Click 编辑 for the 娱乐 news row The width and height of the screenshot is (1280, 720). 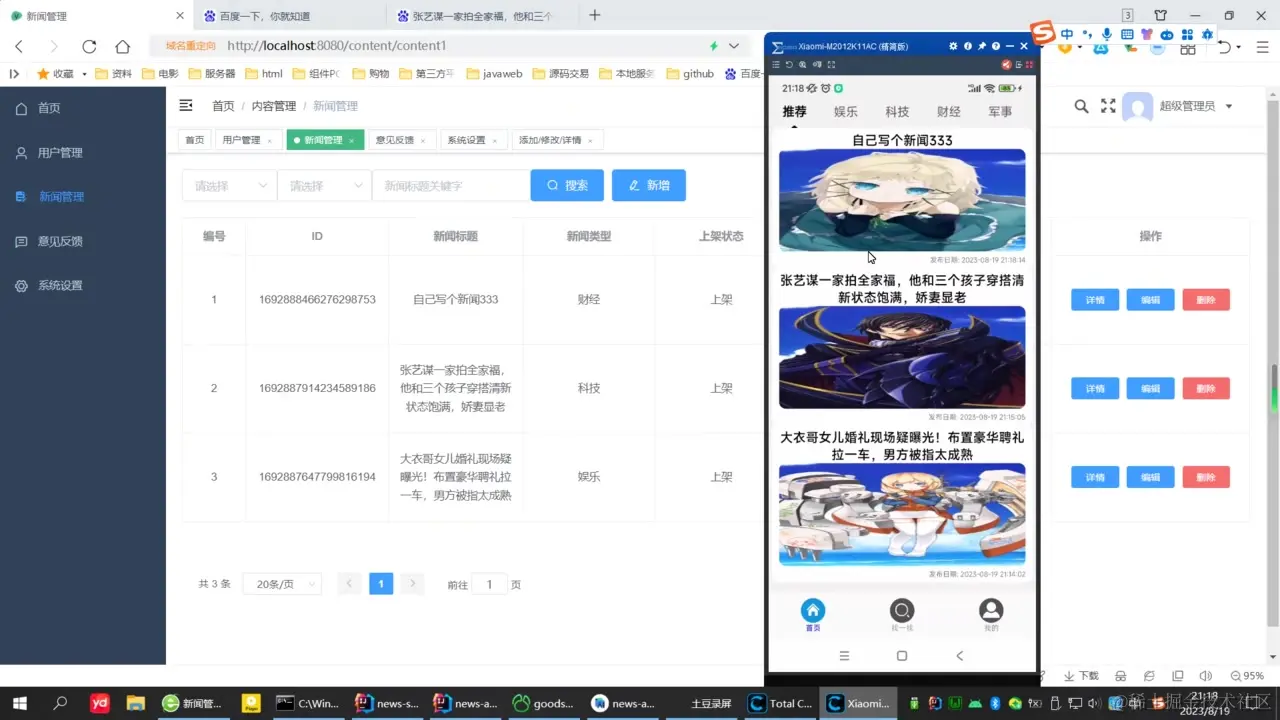click(1150, 477)
